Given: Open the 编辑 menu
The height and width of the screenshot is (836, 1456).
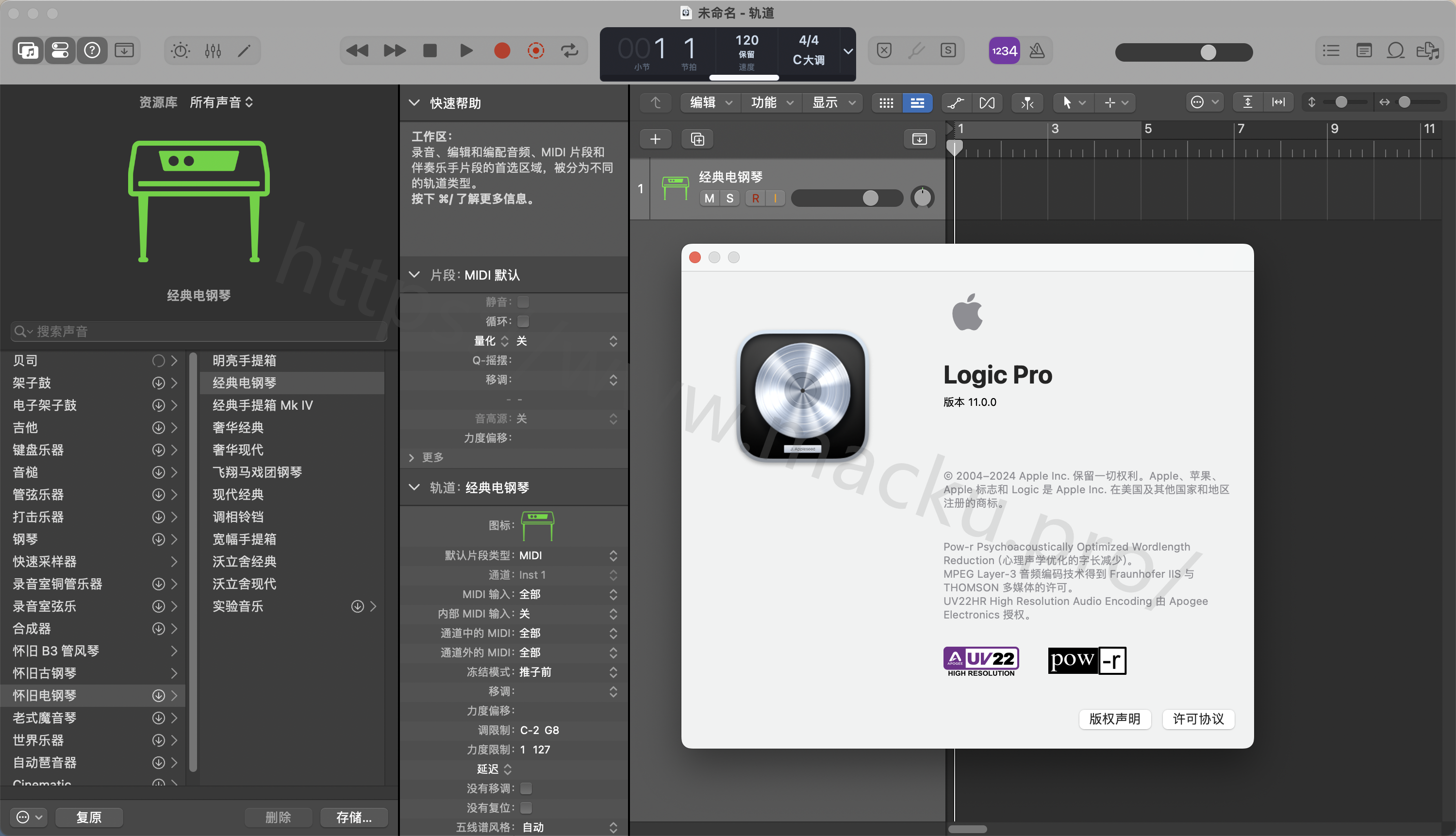Looking at the screenshot, I should (711, 103).
